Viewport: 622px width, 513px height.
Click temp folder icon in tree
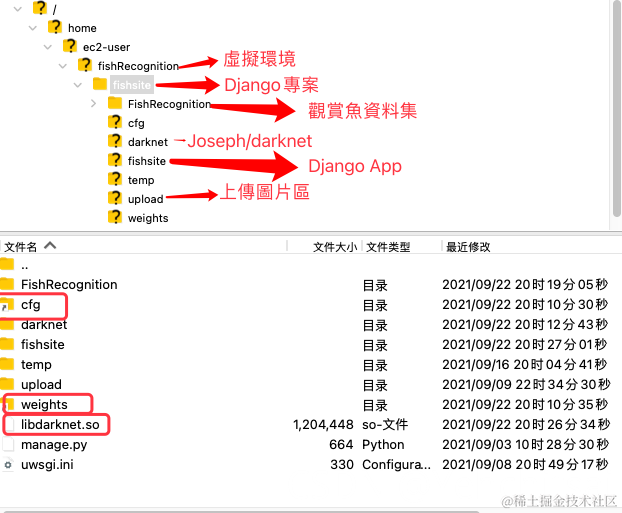point(115,179)
